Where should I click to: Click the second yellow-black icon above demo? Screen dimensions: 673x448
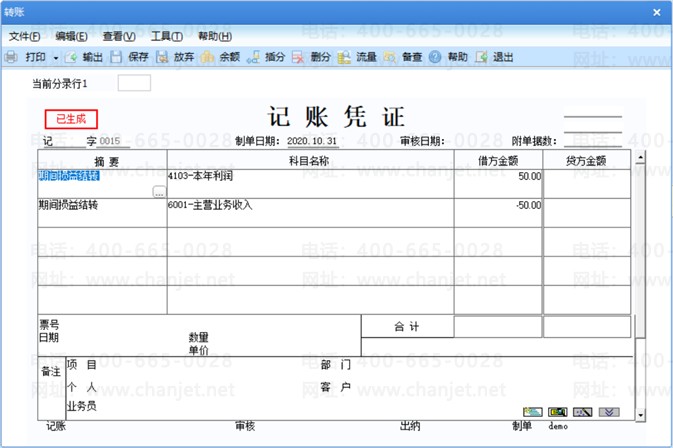pyautogui.click(x=558, y=412)
